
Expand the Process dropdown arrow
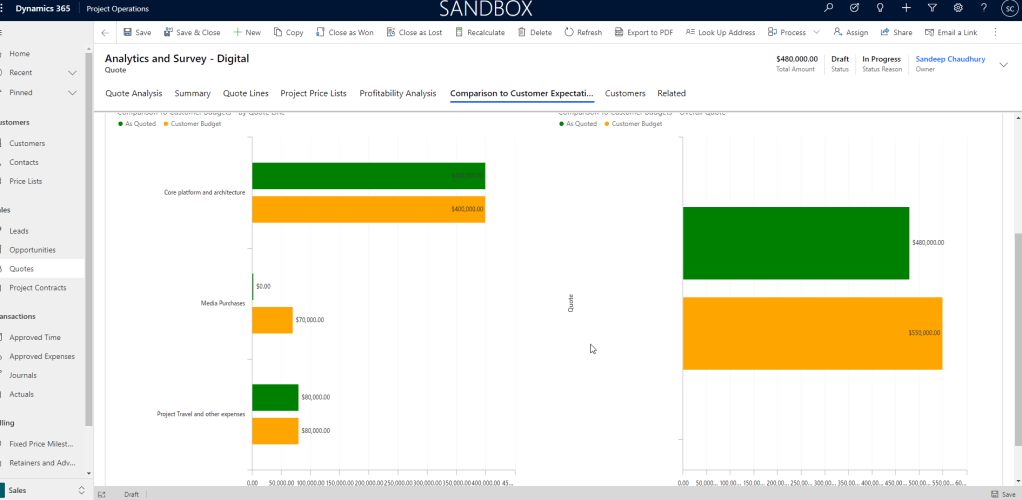[817, 32]
